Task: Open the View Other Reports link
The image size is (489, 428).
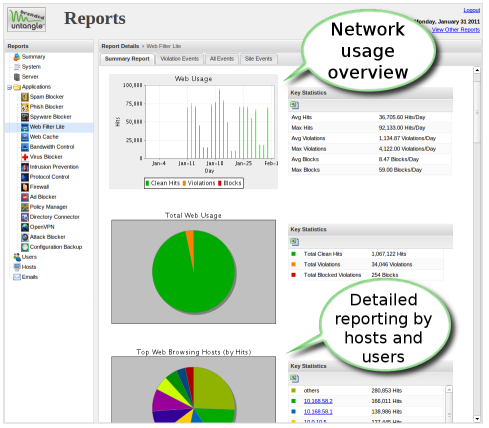Action: [x=456, y=30]
